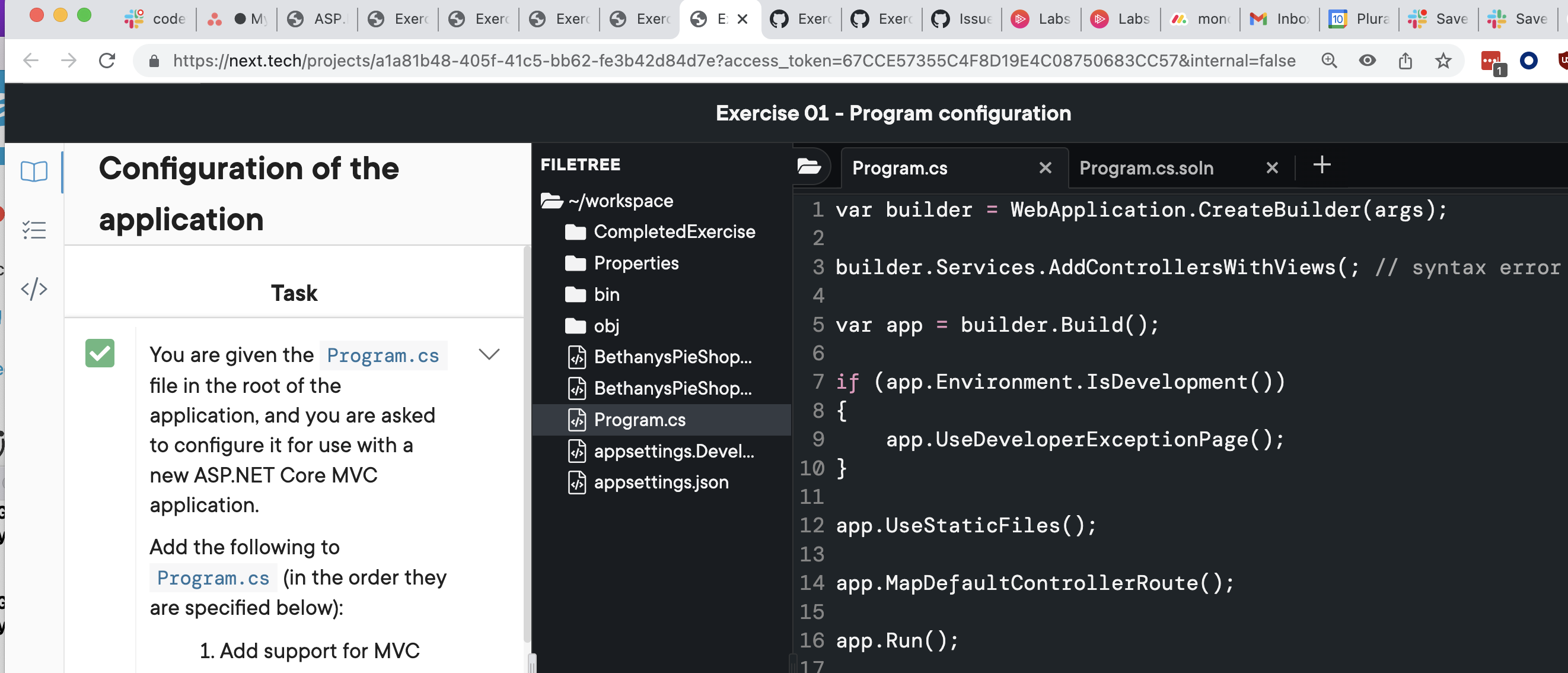
Task: Open the reading panel book icon
Action: pos(34,172)
